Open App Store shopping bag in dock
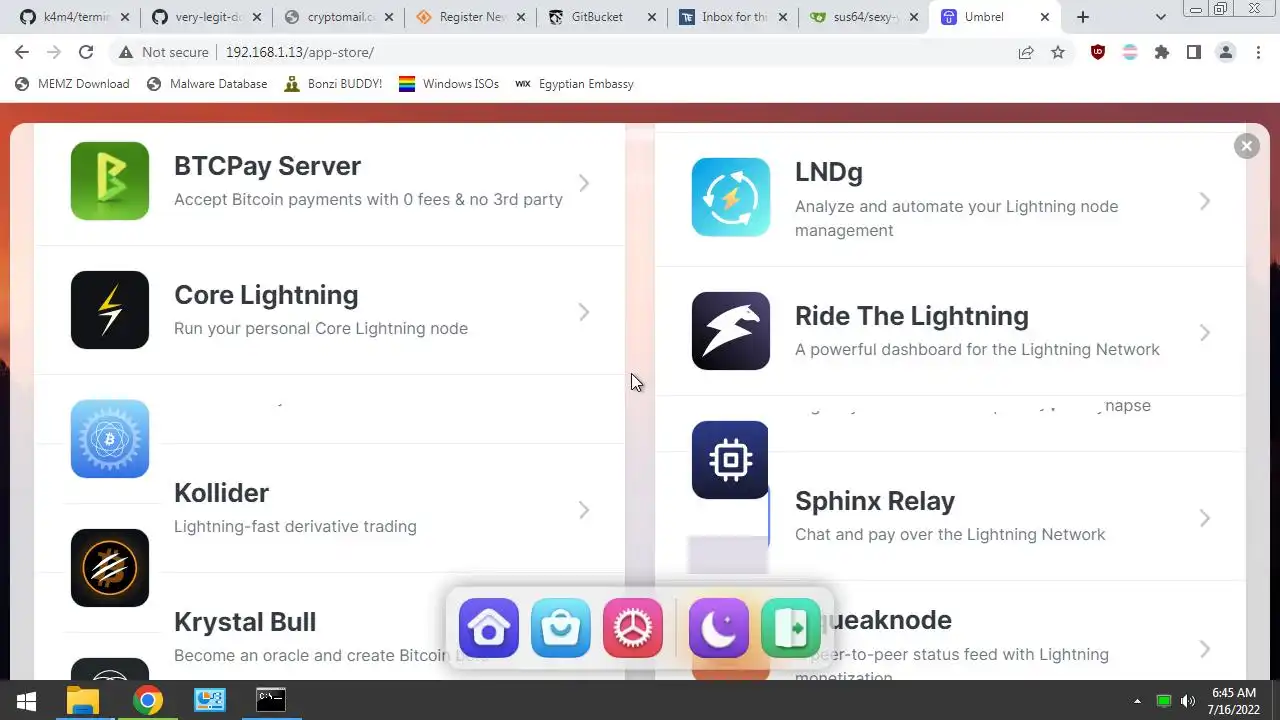Screen dimensions: 1280x720 click(561, 628)
